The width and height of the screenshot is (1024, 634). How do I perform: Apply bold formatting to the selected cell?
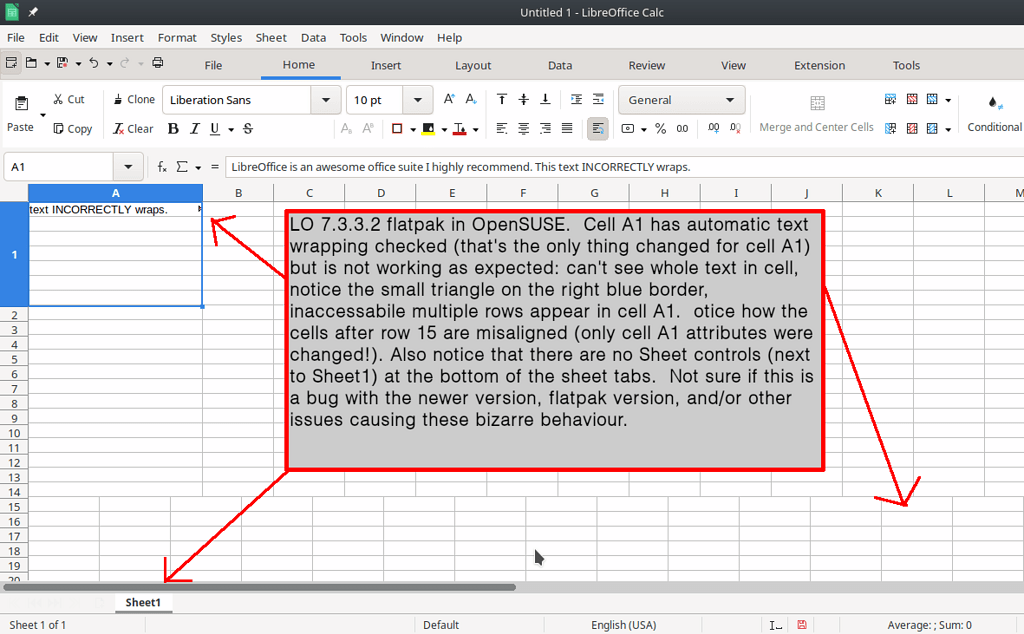click(172, 129)
